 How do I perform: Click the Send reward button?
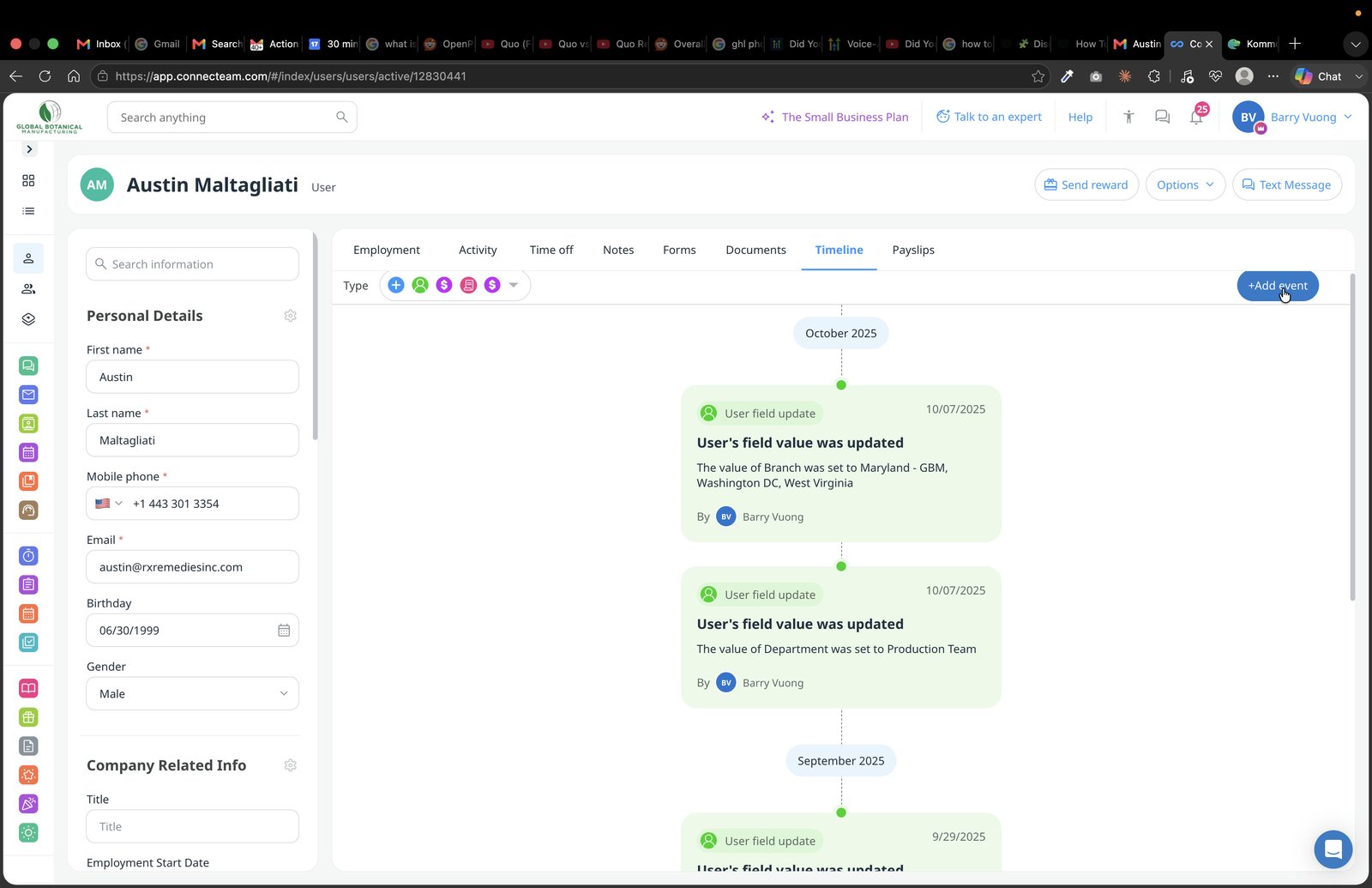tap(1086, 184)
